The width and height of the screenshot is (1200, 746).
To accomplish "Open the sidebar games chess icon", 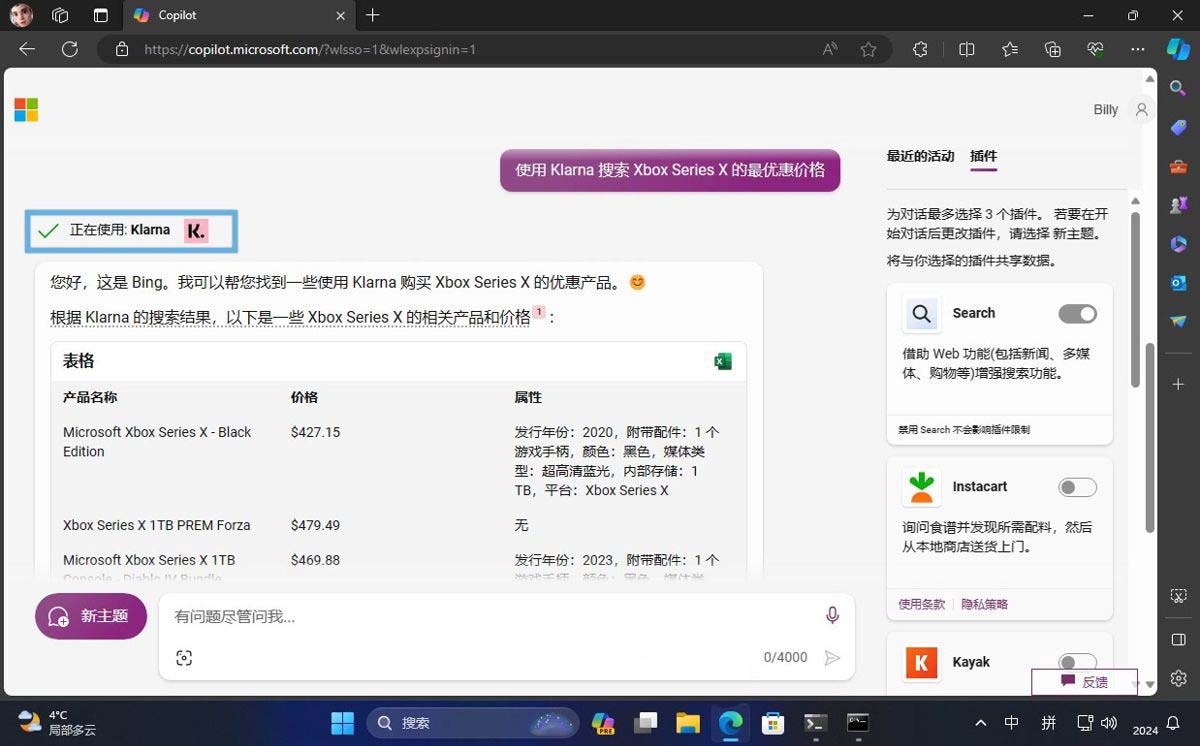I will tap(1178, 205).
